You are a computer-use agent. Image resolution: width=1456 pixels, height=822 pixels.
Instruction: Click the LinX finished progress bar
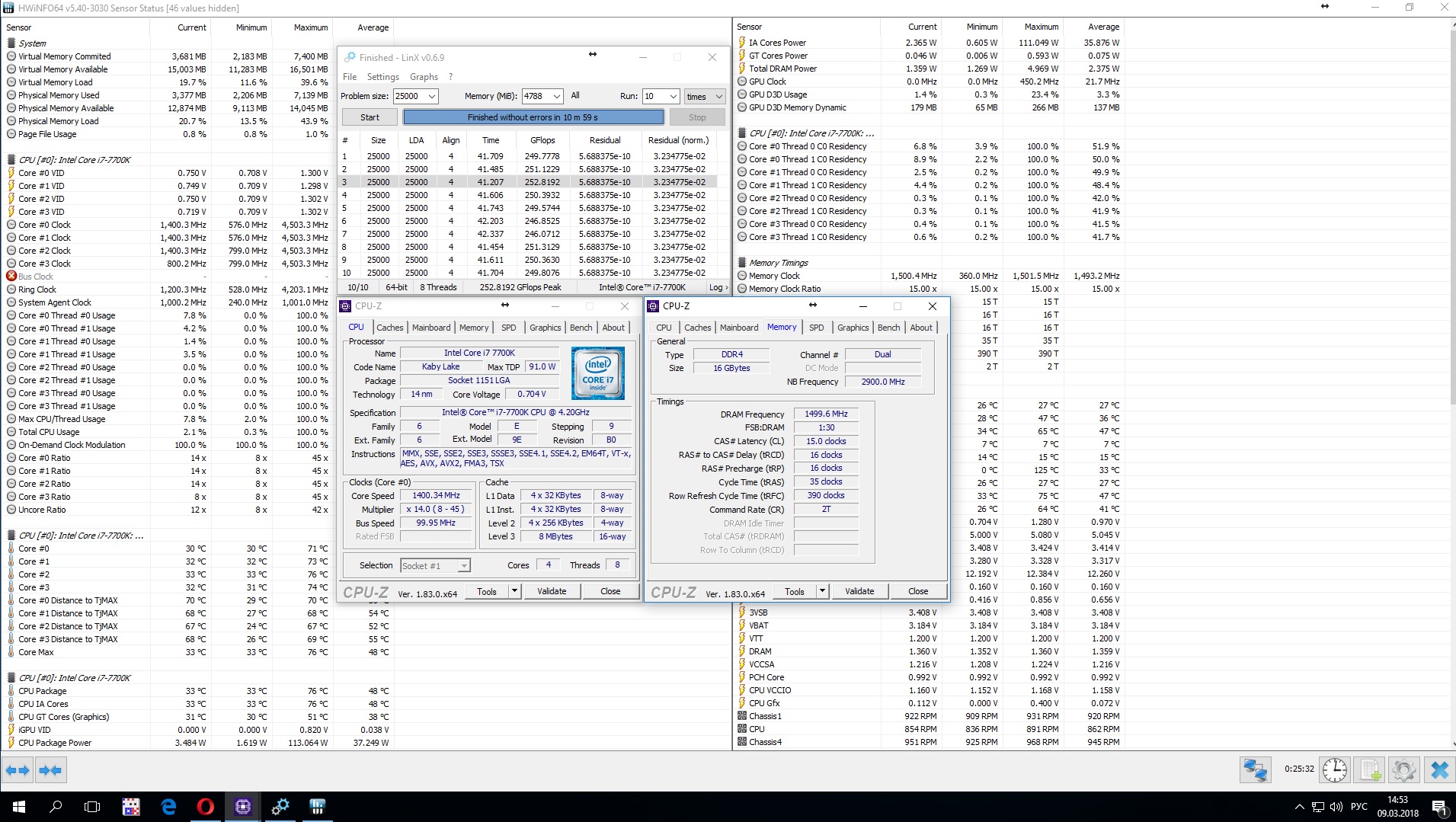point(533,117)
